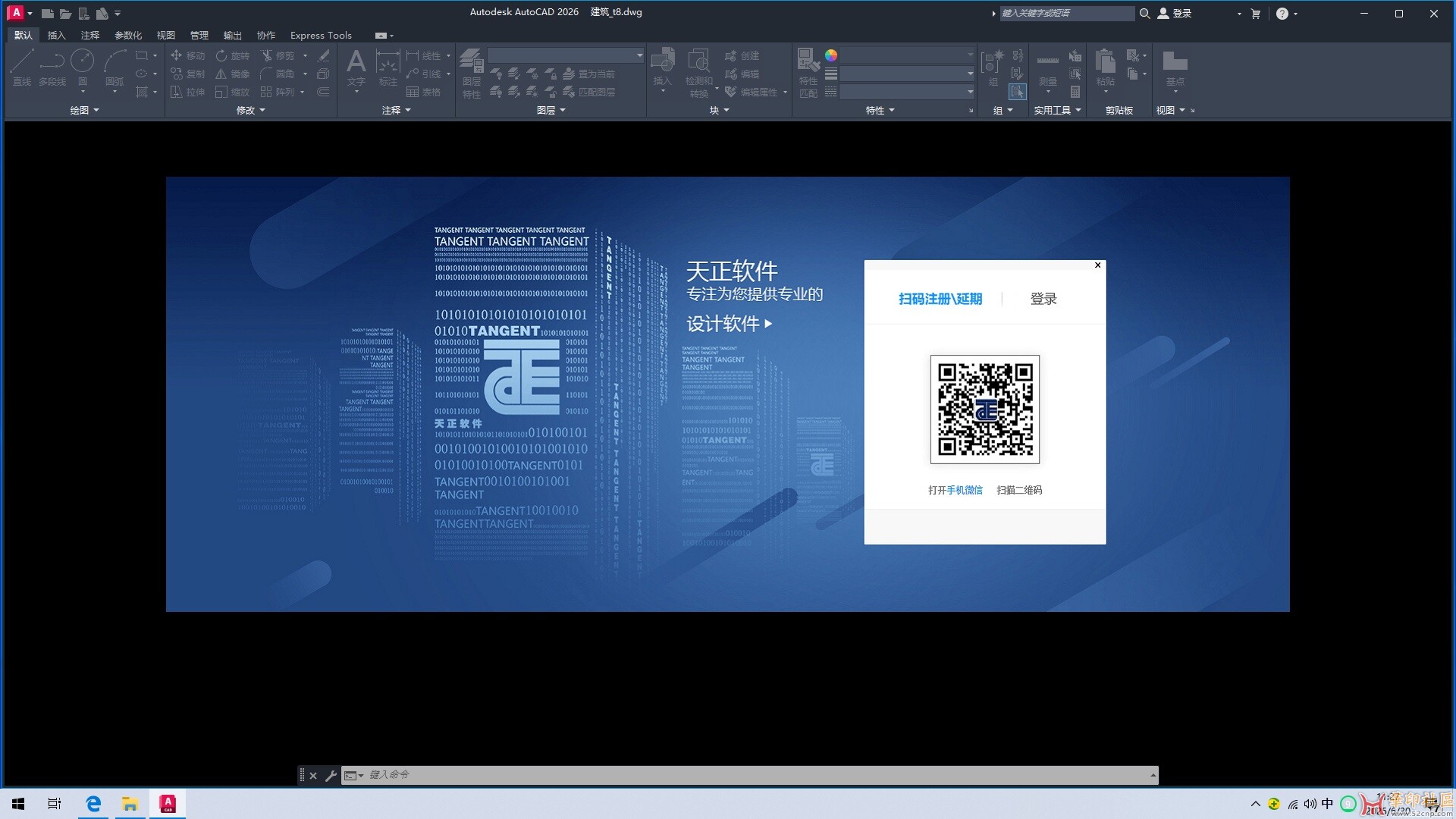Close the Tangent registration dialog
1456x819 pixels.
[x=1097, y=265]
